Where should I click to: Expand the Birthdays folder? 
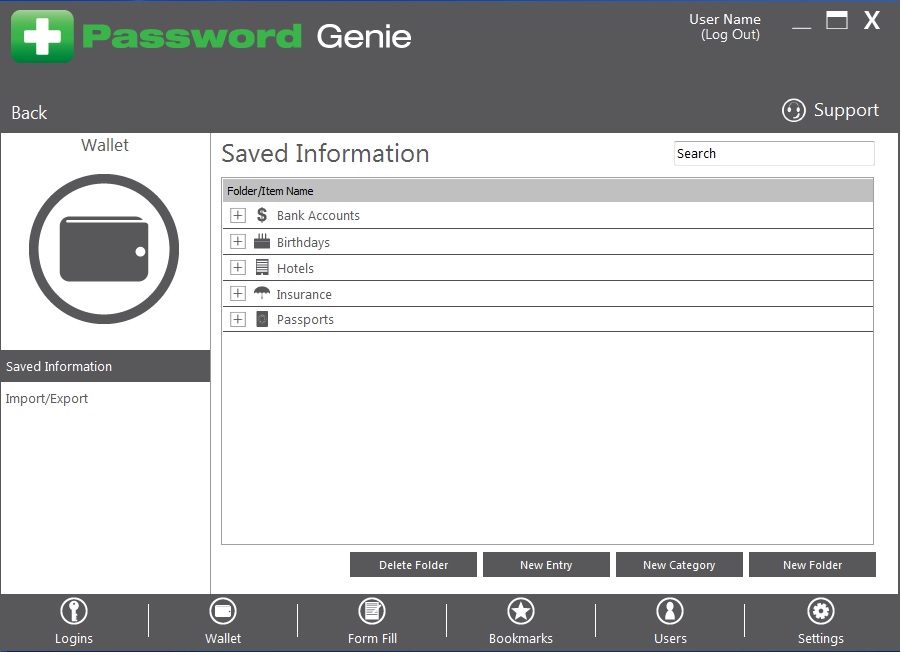tap(238, 241)
